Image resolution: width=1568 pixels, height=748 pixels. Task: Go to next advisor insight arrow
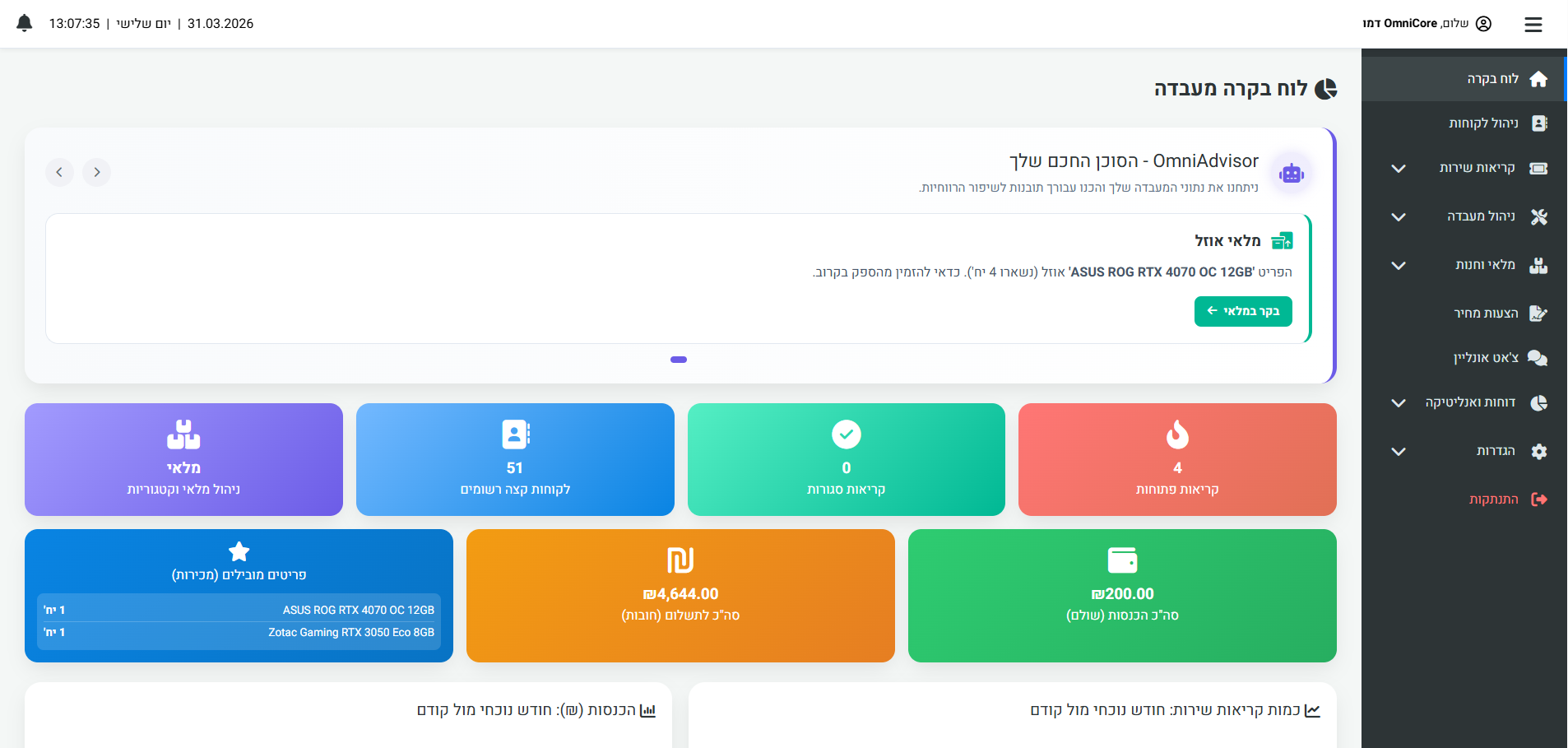point(59,172)
